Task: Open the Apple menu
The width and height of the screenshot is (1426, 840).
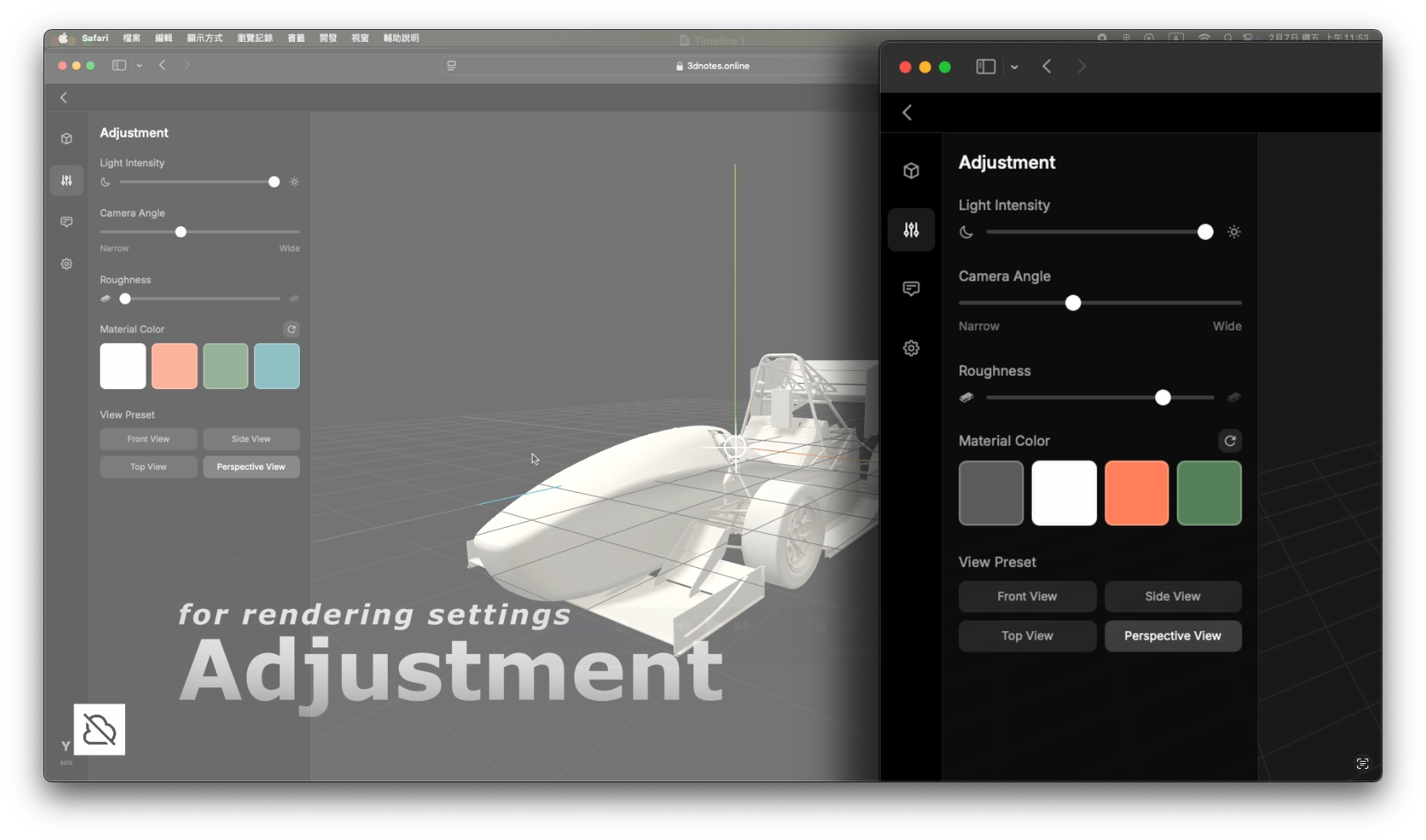Action: [63, 38]
